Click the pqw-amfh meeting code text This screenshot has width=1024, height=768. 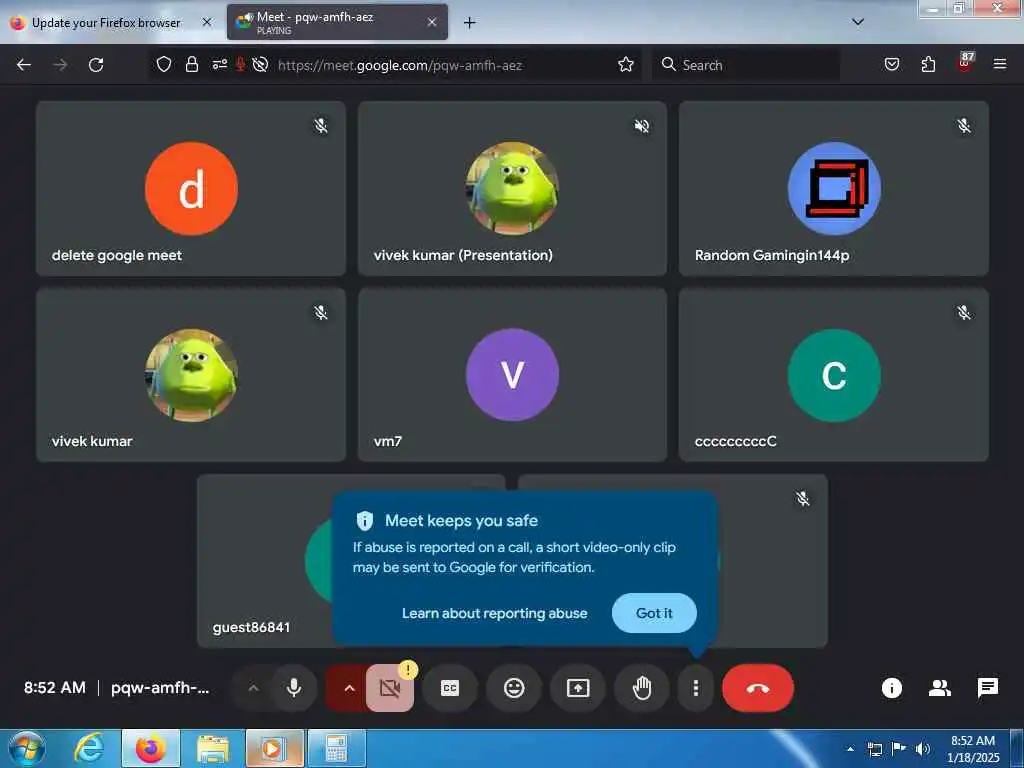click(x=160, y=688)
